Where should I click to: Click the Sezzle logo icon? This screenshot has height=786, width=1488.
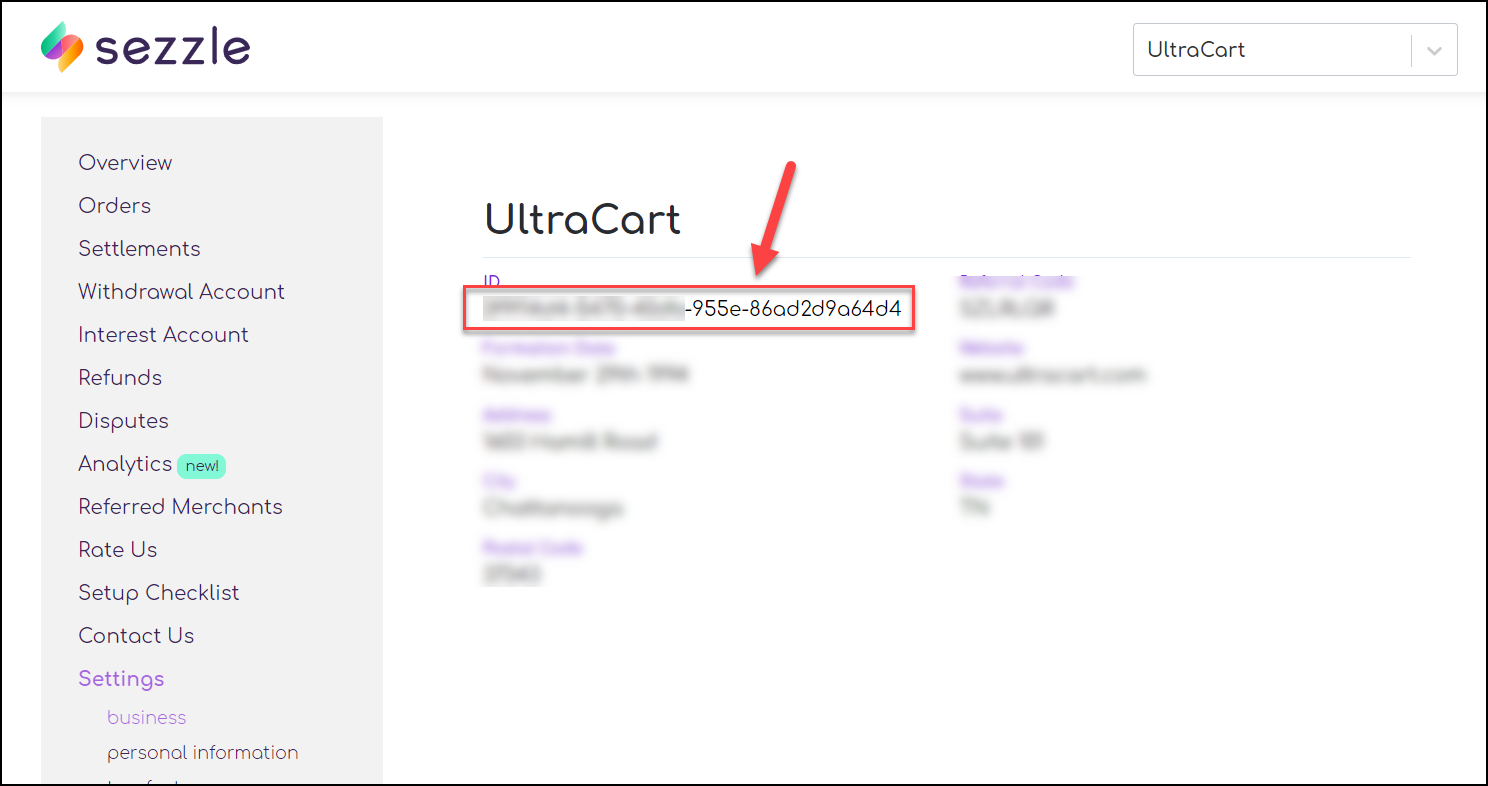[62, 47]
